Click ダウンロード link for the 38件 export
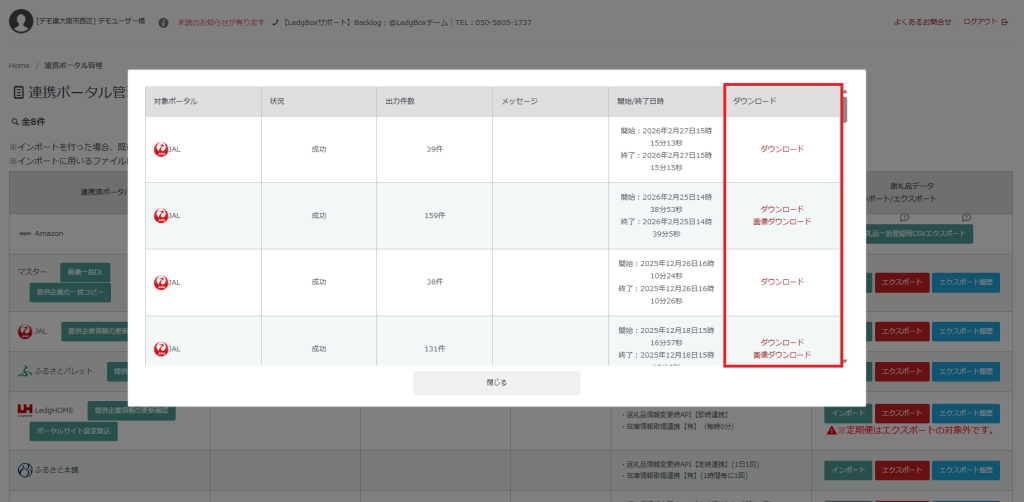The image size is (1024, 502). click(x=782, y=282)
